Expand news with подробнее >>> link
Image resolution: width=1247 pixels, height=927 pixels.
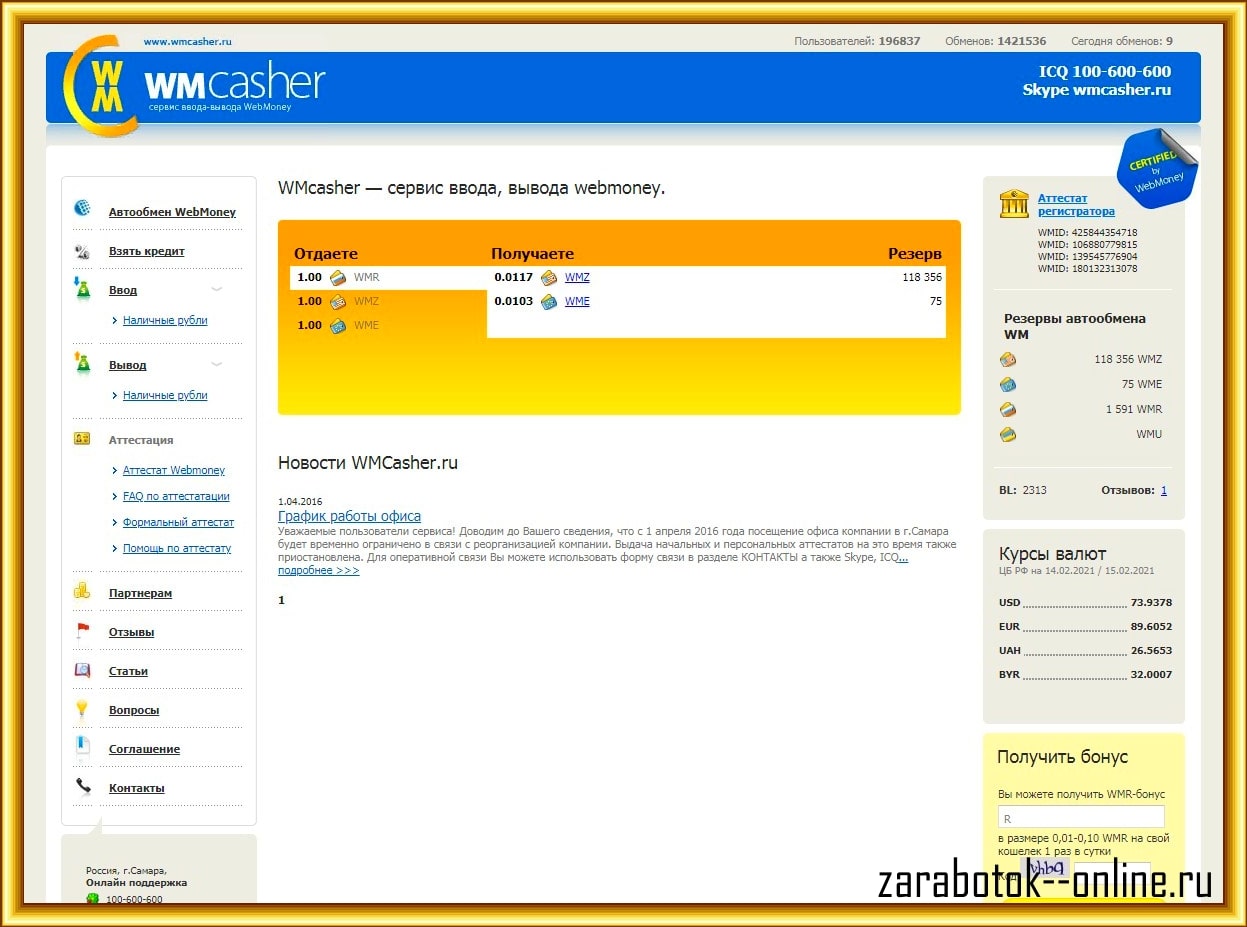(318, 571)
